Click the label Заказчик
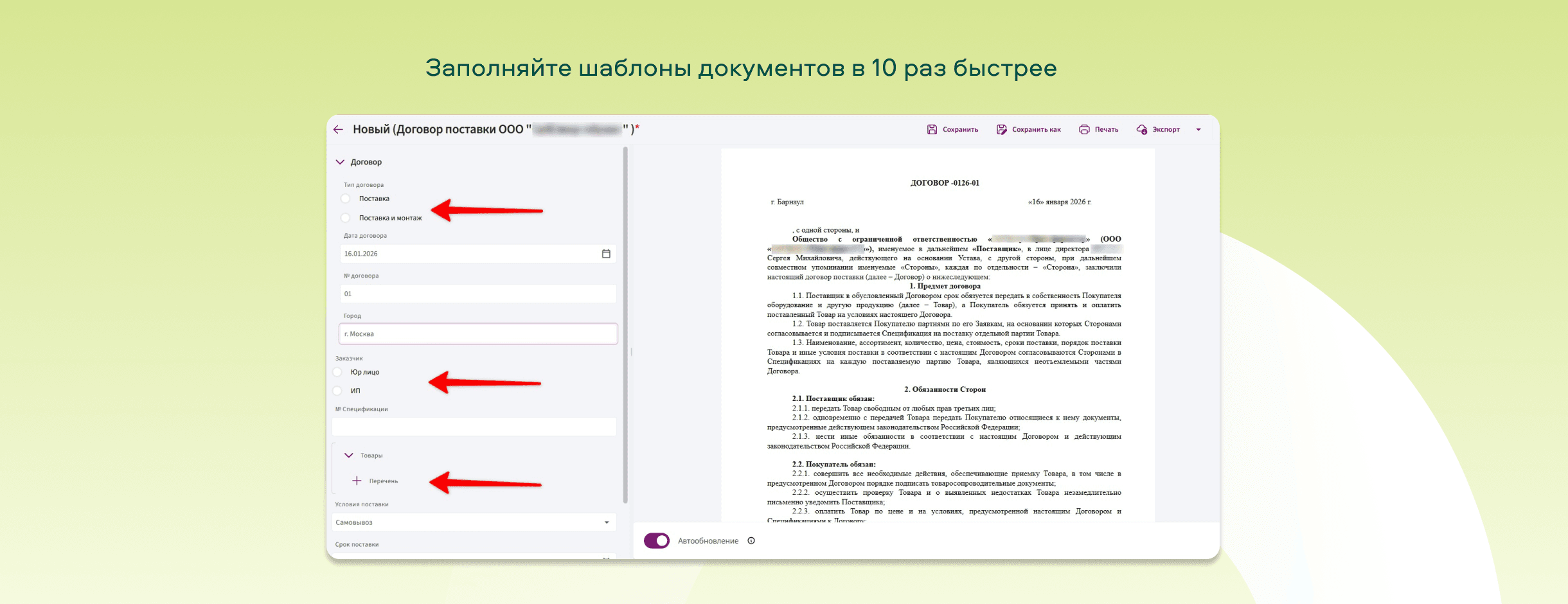 [349, 359]
